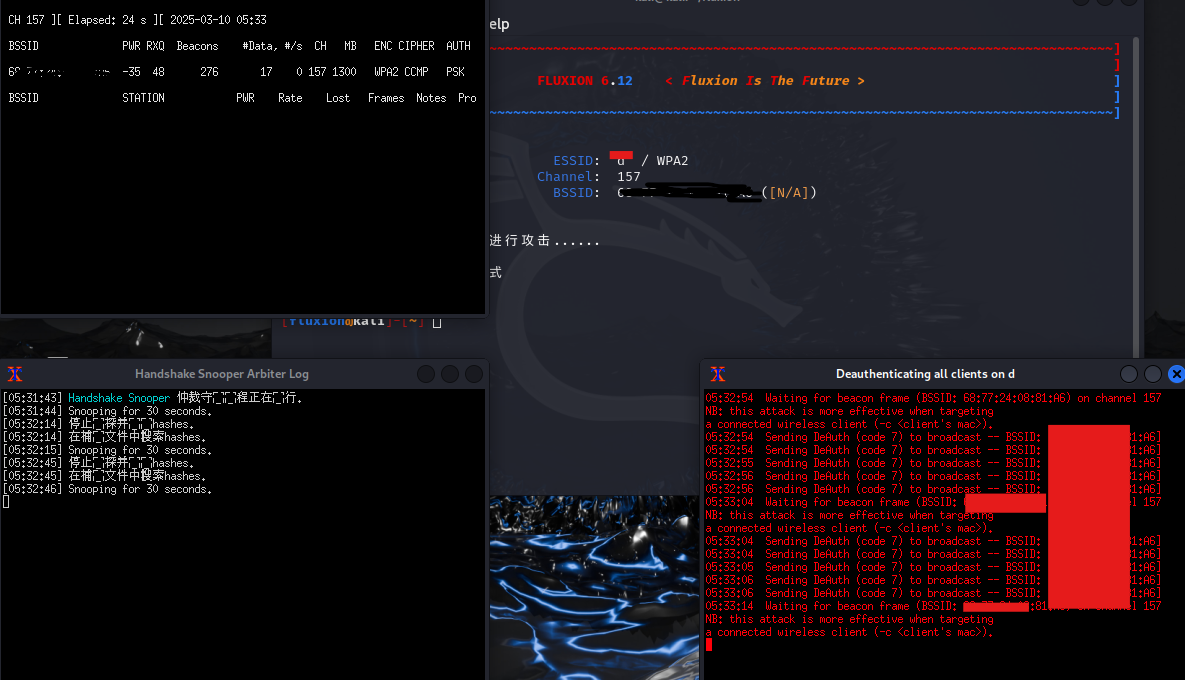Close the Deauthenticating window with blue X
Viewport: 1185px width, 680px height.
pos(1177,374)
